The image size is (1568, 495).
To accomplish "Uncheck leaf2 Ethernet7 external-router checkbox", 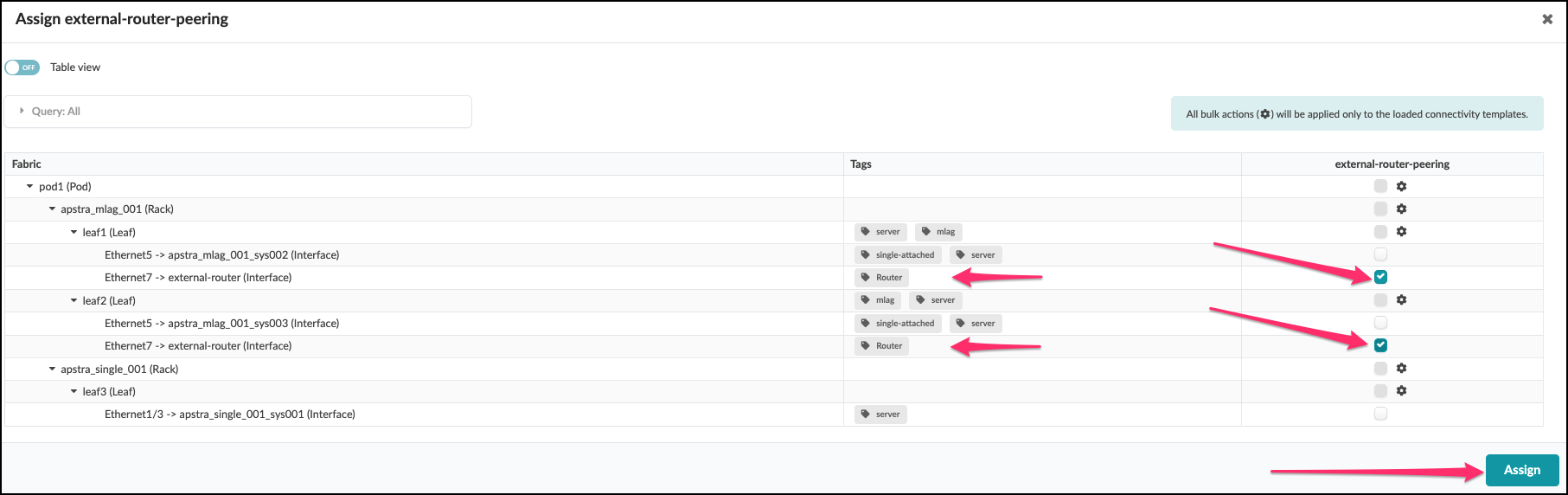I will coord(1380,345).
